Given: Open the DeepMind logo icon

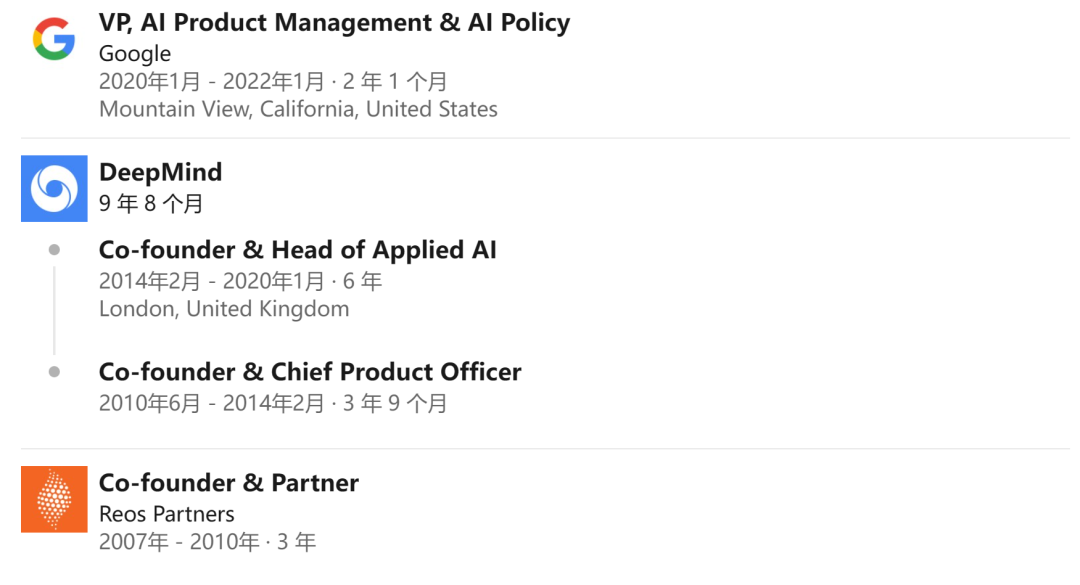Looking at the screenshot, I should 54,188.
